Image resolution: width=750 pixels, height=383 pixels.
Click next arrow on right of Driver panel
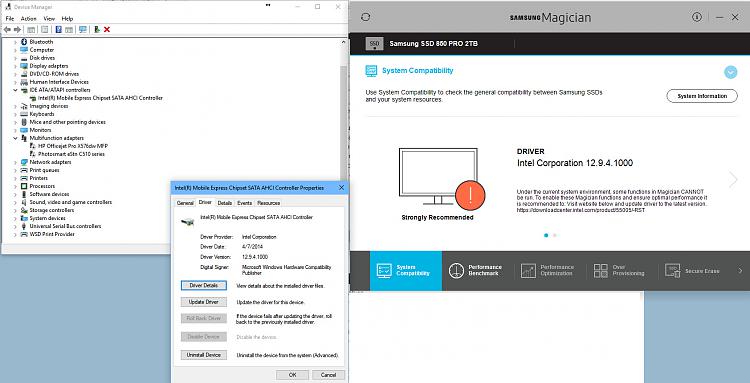click(x=733, y=179)
